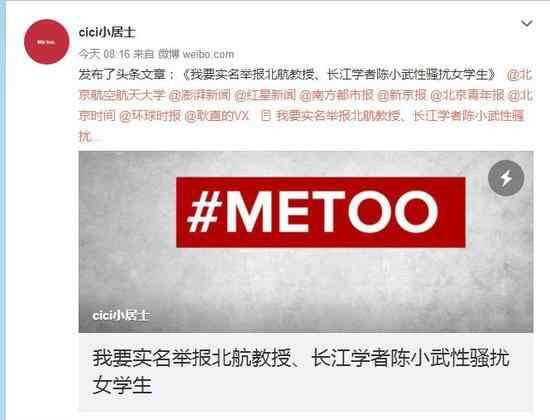Click the cici小居士 author label on the cover image
Screen dimensions: 550x420
(x=121, y=315)
